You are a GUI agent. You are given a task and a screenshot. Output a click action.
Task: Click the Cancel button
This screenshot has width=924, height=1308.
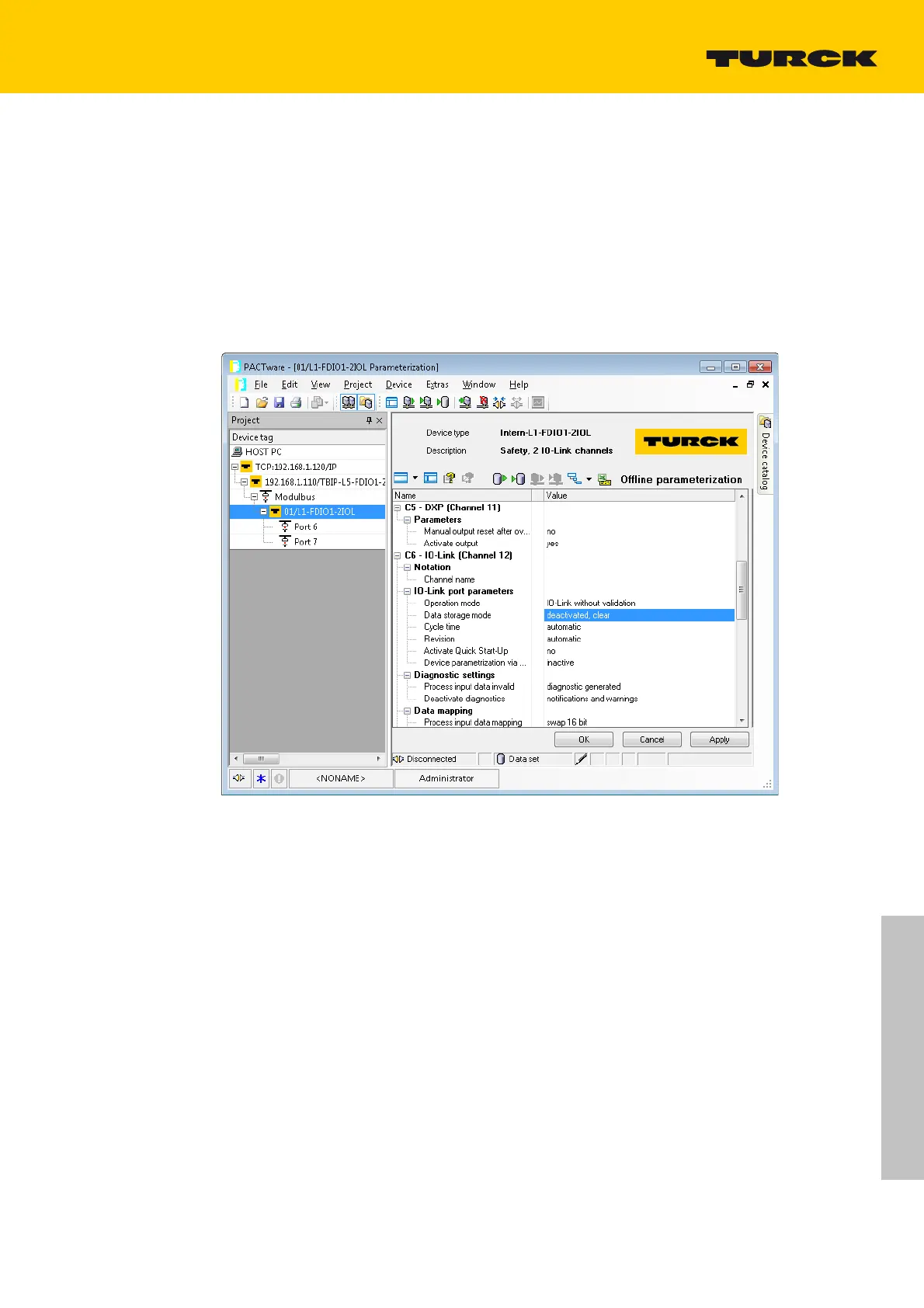(x=651, y=739)
